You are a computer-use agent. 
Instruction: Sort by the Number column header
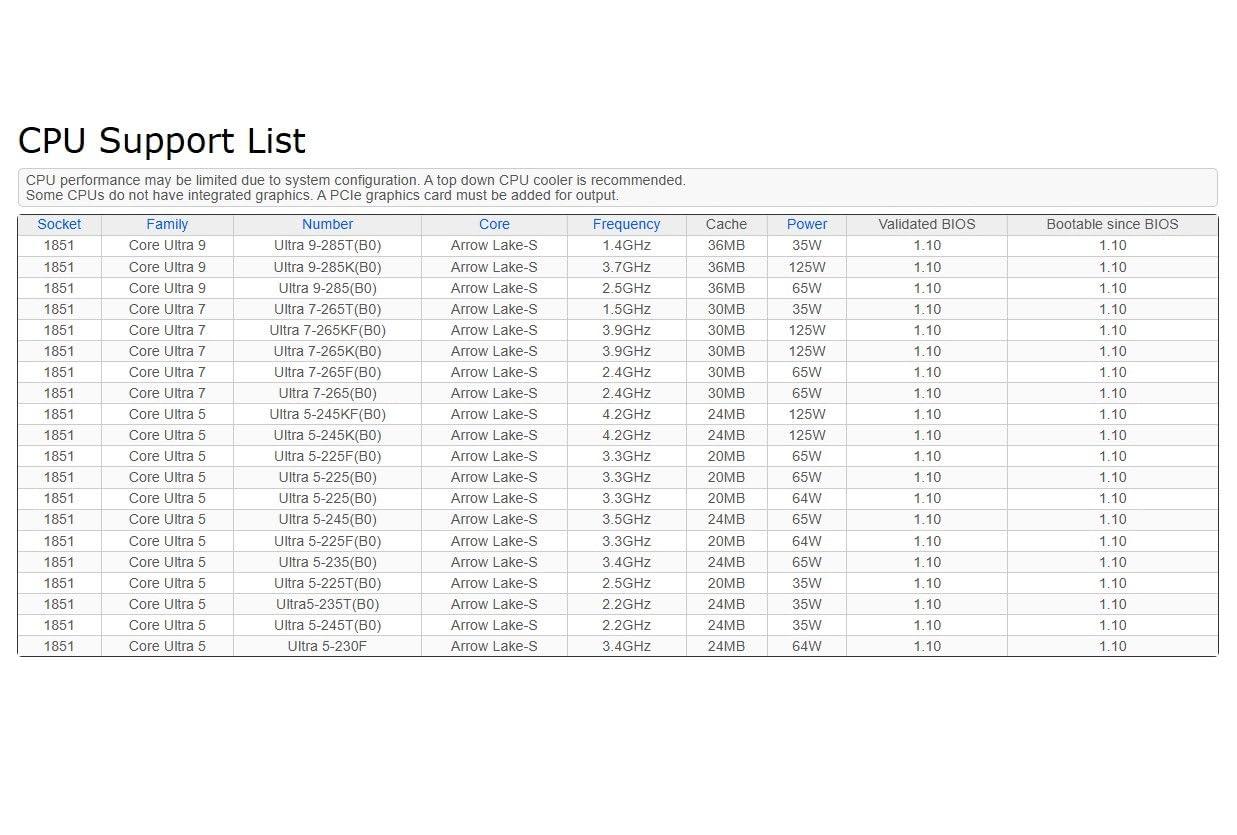[327, 224]
